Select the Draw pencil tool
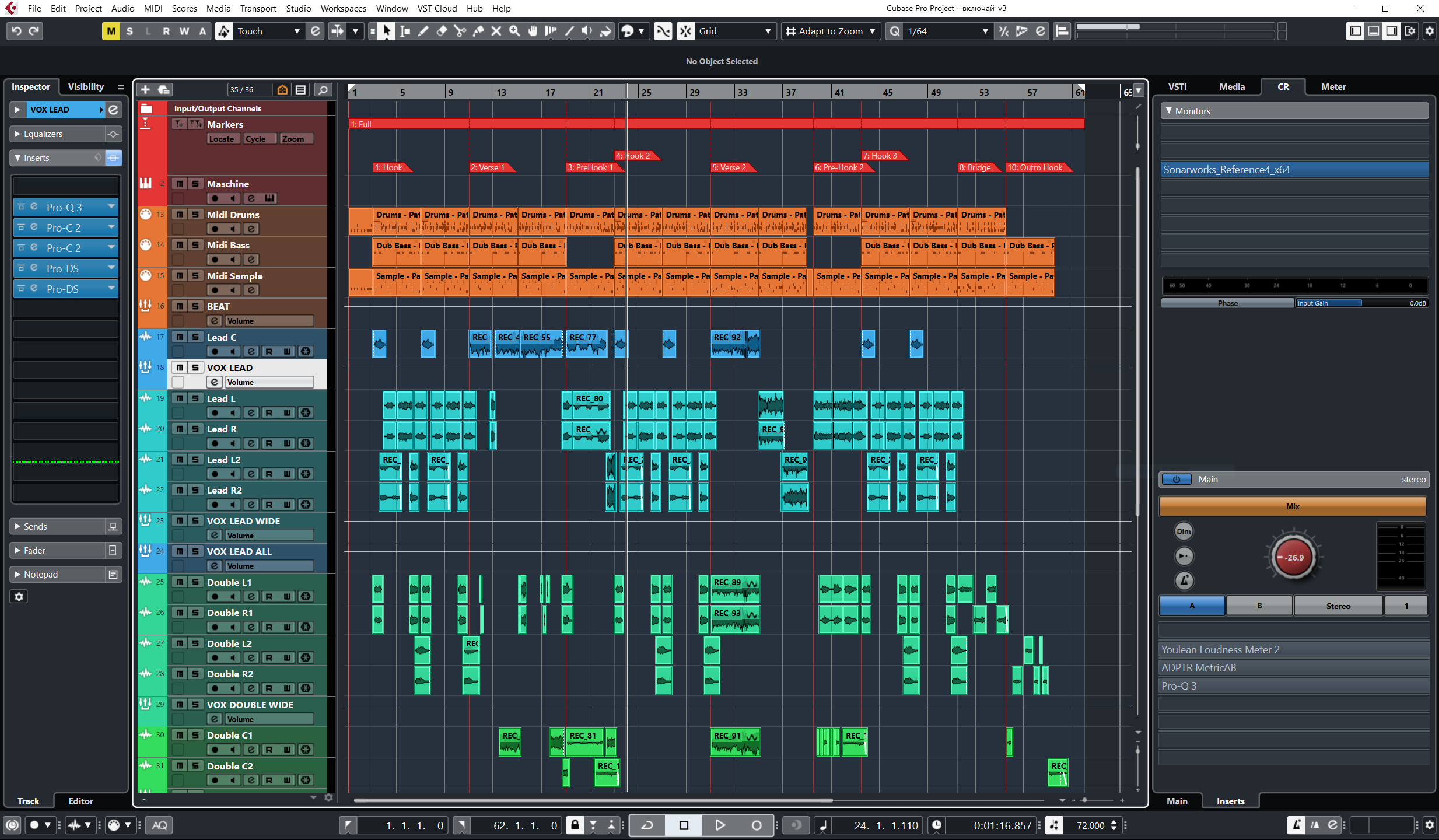Viewport: 1439px width, 840px height. click(423, 32)
